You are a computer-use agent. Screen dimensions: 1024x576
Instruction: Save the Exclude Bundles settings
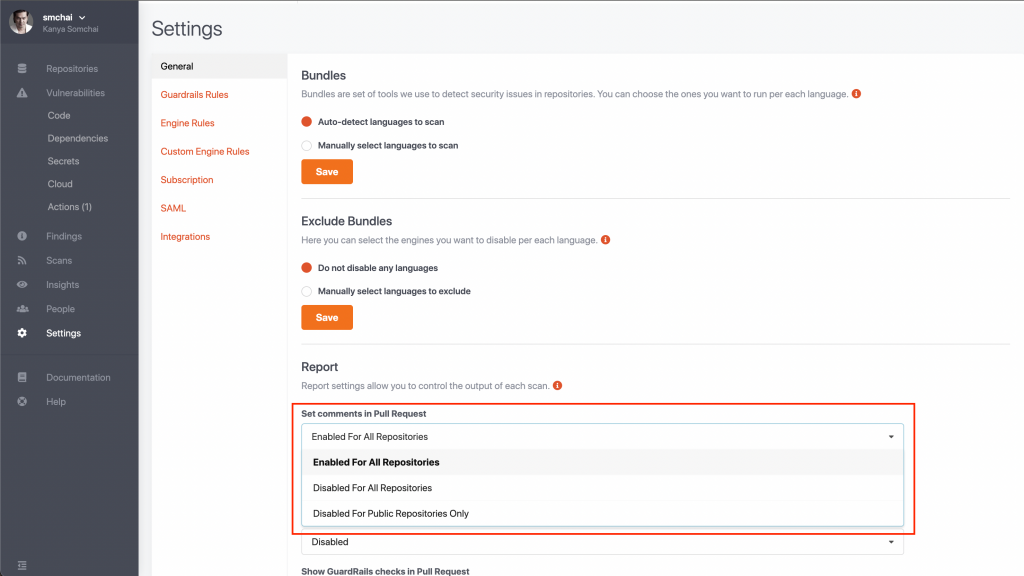point(327,317)
